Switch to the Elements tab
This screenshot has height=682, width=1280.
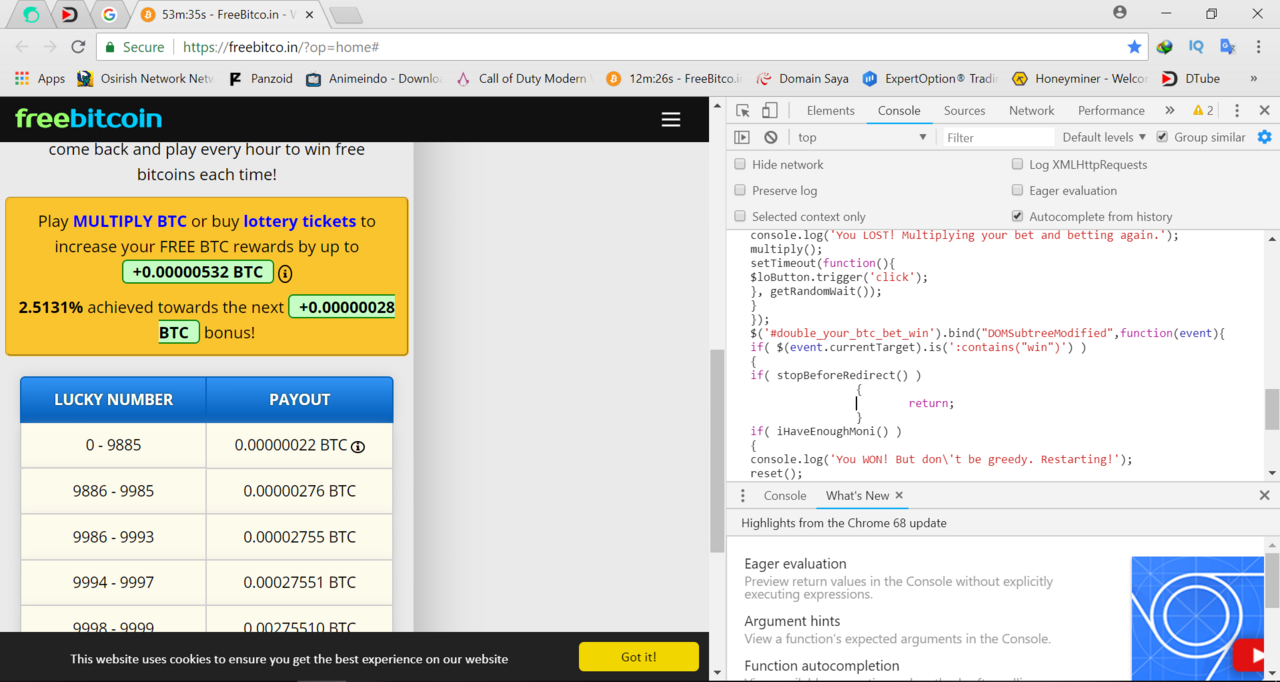pyautogui.click(x=830, y=111)
